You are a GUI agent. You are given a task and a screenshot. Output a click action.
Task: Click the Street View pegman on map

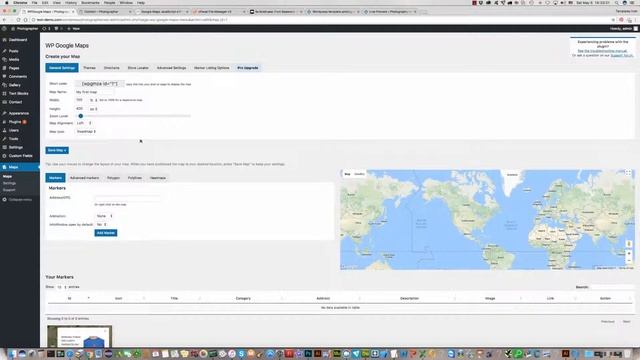(x=629, y=244)
